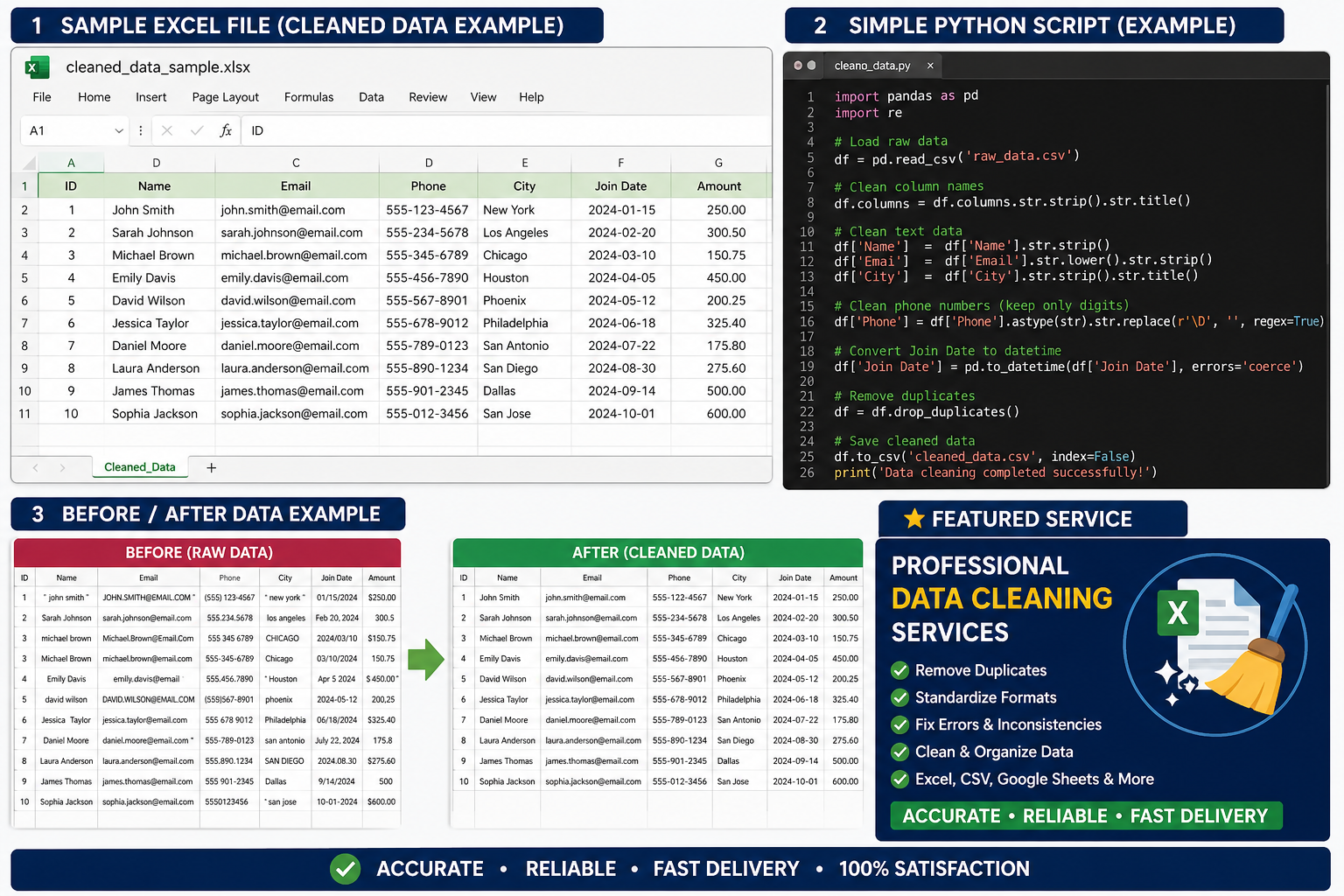The image size is (1344, 896).
Task: Click the formula bar confirm checkmark icon
Action: pos(197,130)
